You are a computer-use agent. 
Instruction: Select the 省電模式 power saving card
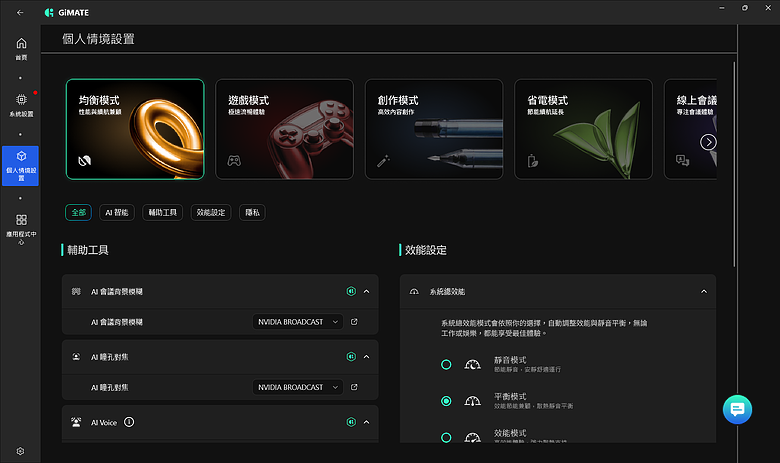coord(583,129)
